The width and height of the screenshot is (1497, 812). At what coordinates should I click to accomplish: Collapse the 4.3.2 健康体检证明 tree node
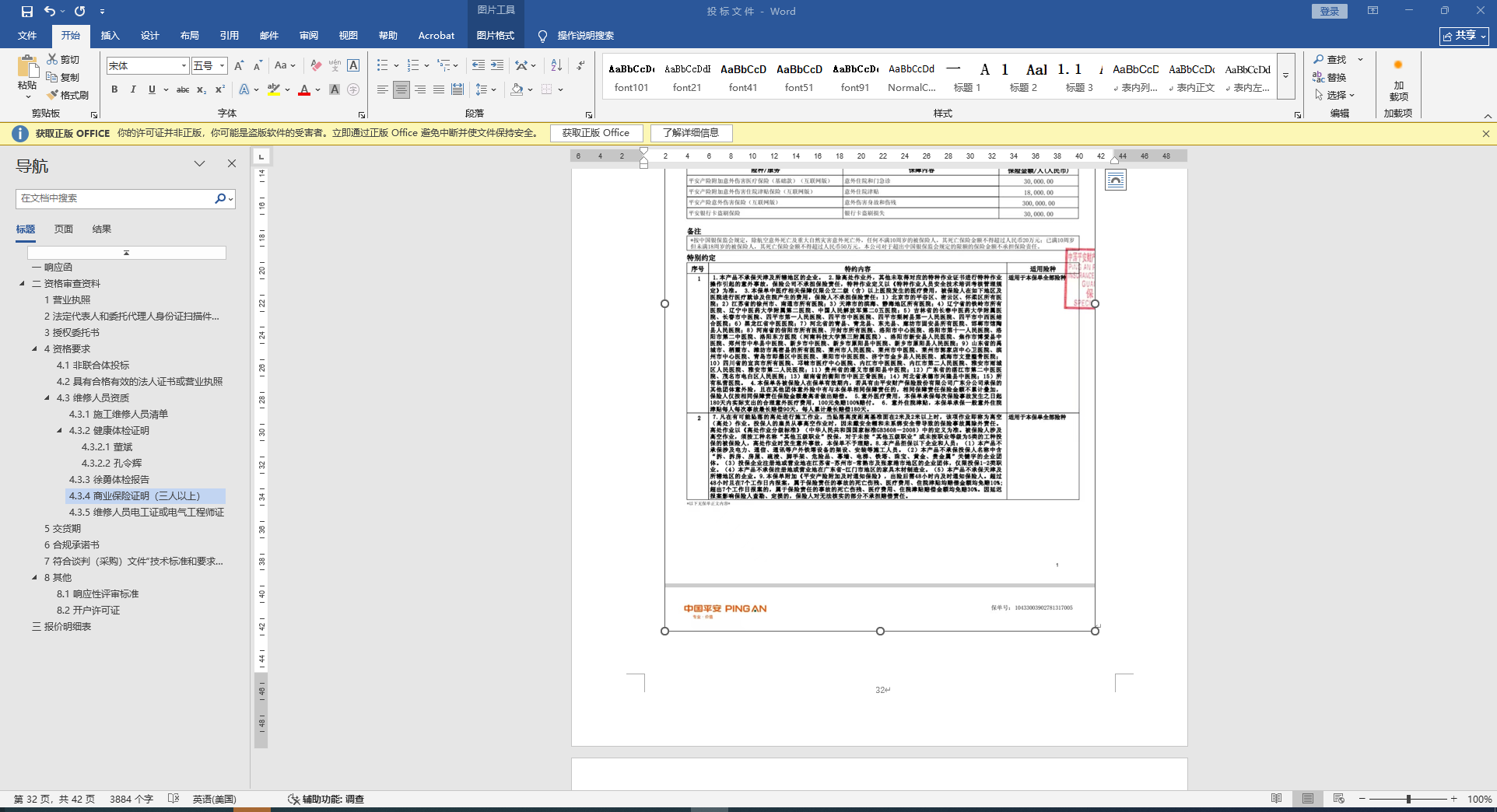click(x=60, y=431)
